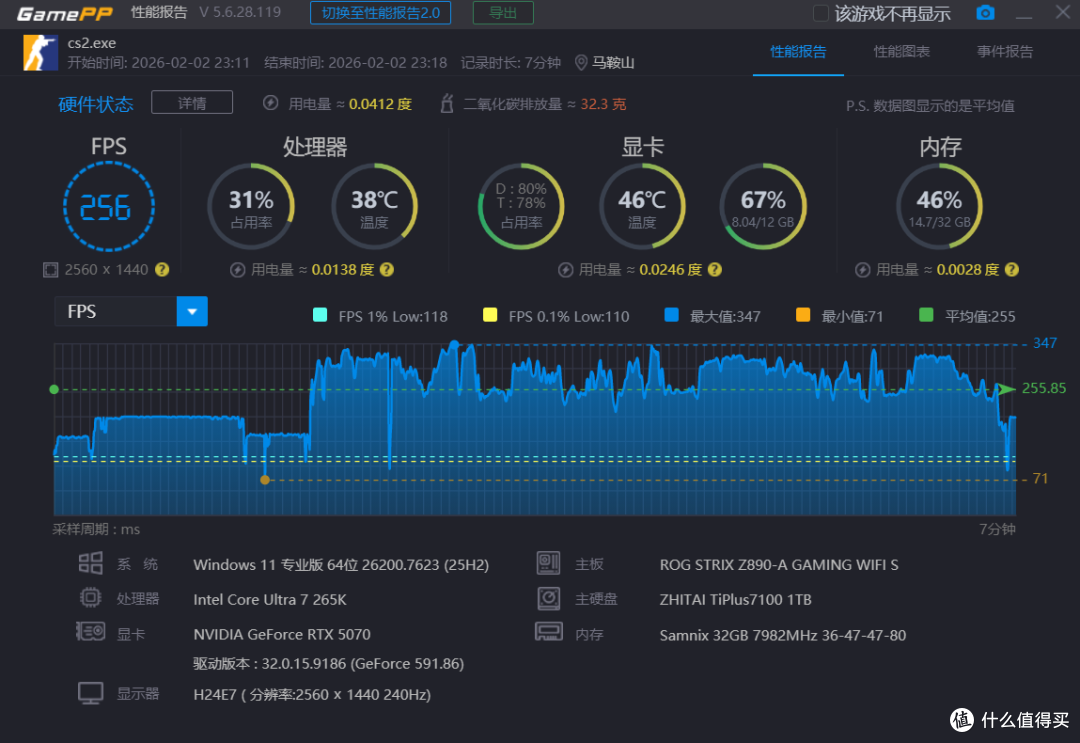1080x743 pixels.
Task: Switch to the 事件报告 tab
Action: tap(1004, 52)
